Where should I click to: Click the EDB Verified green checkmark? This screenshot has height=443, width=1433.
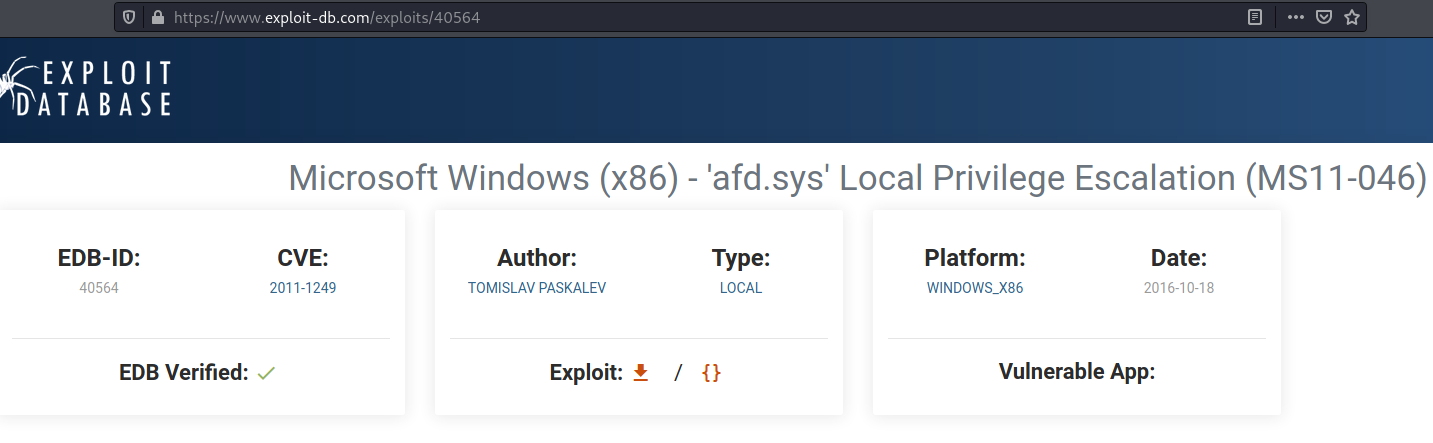266,374
